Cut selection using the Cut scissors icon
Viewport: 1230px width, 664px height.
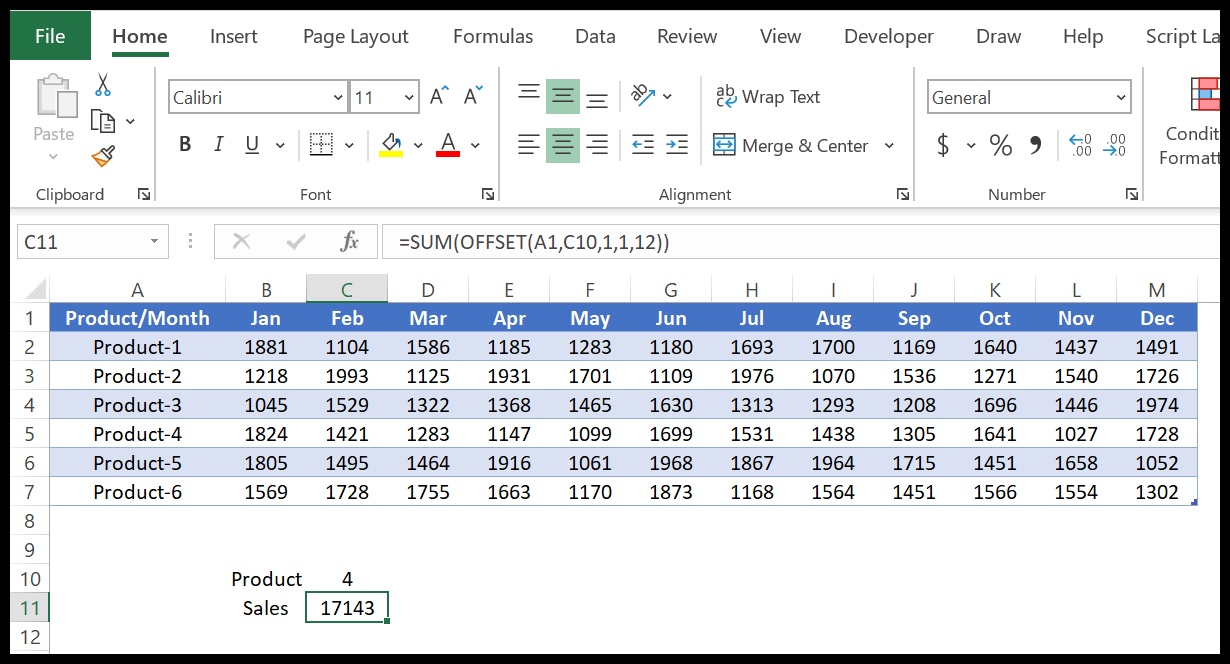101,84
